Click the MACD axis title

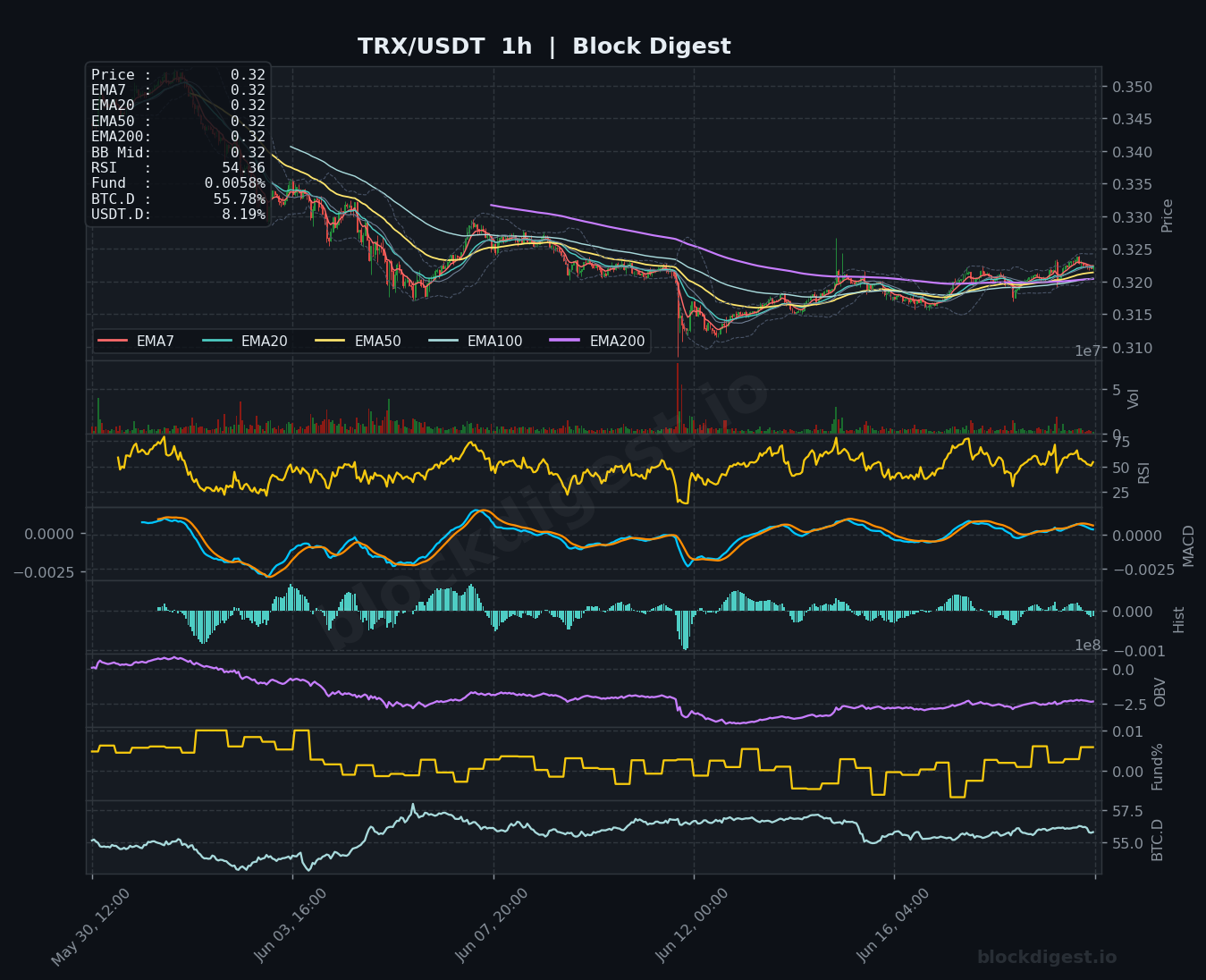tap(1188, 545)
